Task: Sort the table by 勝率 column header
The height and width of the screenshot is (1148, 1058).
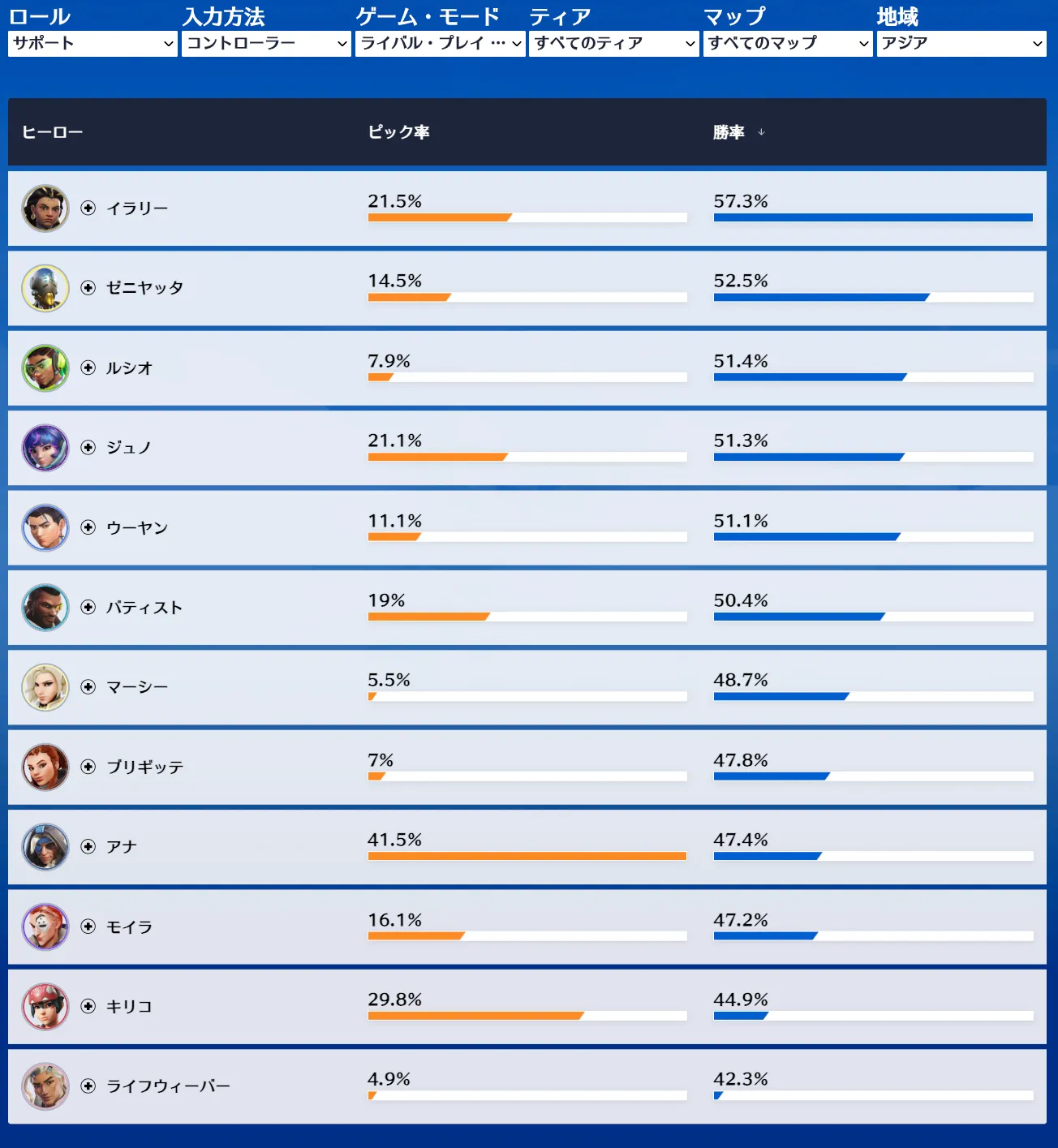Action: click(729, 132)
